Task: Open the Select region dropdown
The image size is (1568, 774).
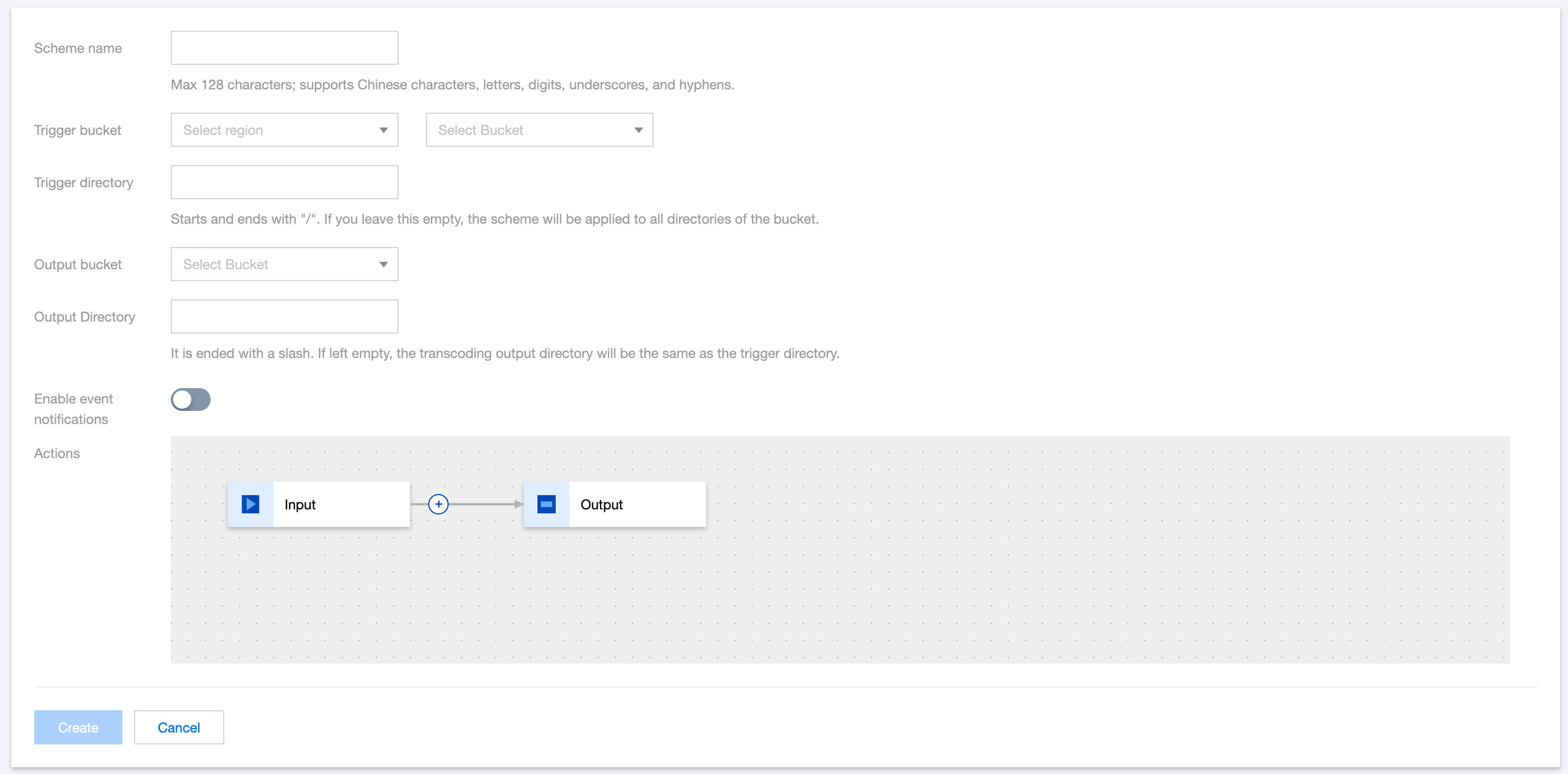Action: click(x=274, y=130)
